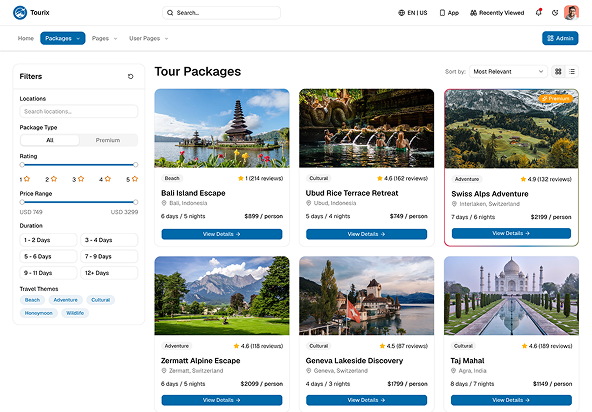Viewport: 592px width, 412px height.
Task: View Details for Geneva Lakeside Discovery
Action: click(367, 400)
